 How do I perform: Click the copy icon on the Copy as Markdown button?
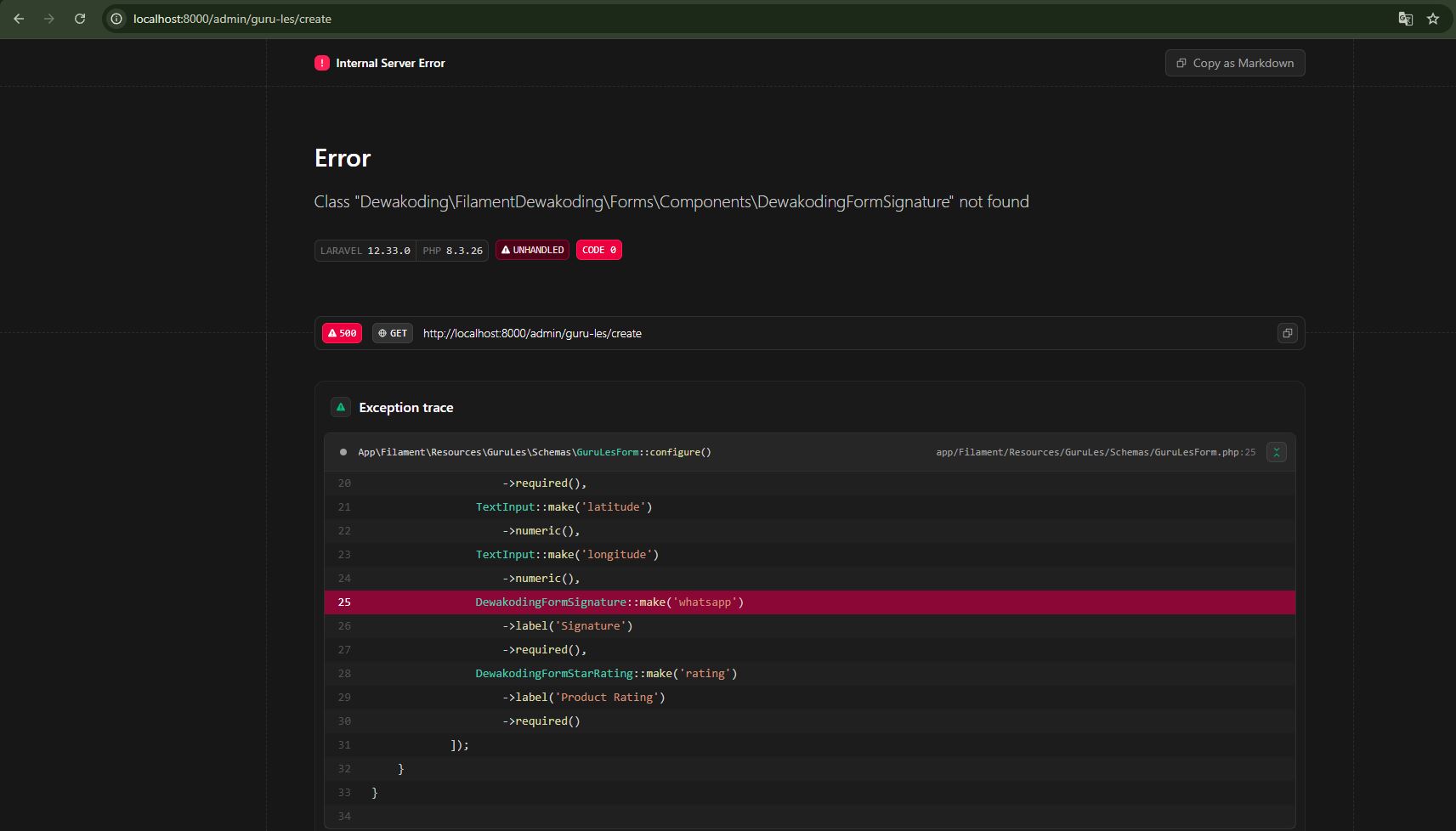(1181, 63)
